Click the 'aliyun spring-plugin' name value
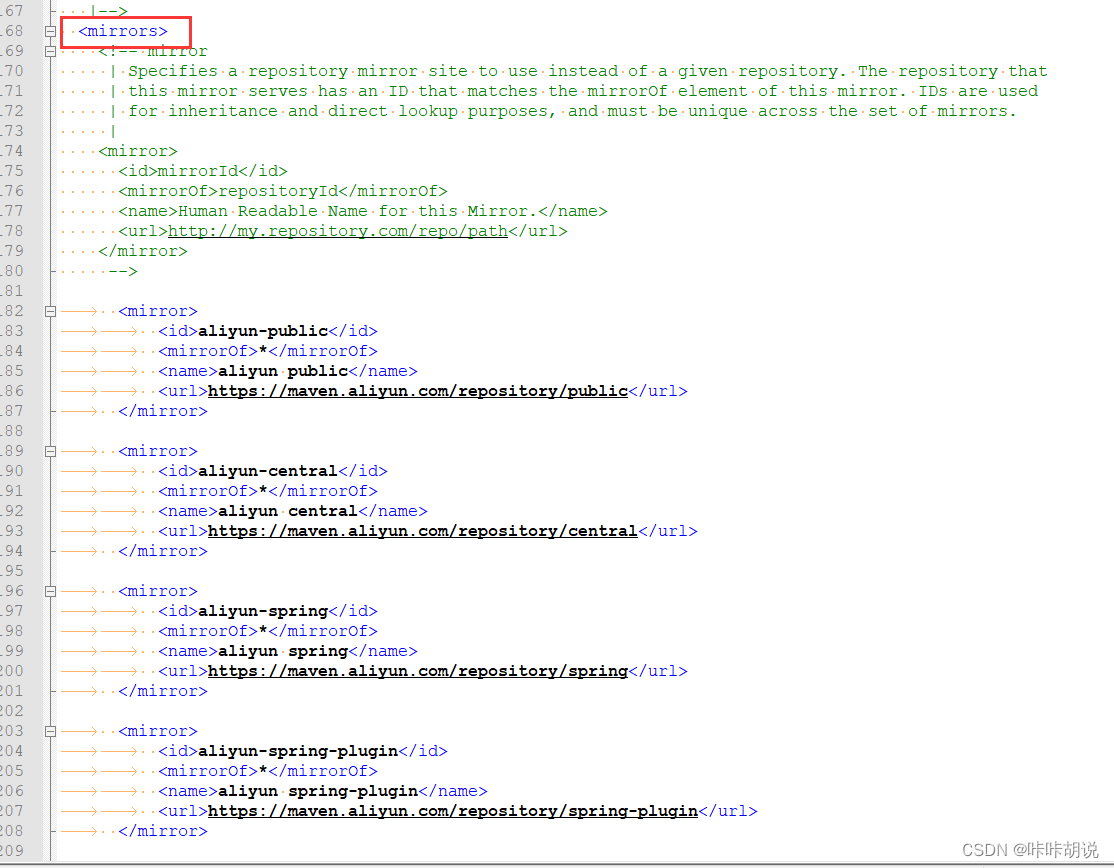The width and height of the screenshot is (1114, 868). (318, 791)
